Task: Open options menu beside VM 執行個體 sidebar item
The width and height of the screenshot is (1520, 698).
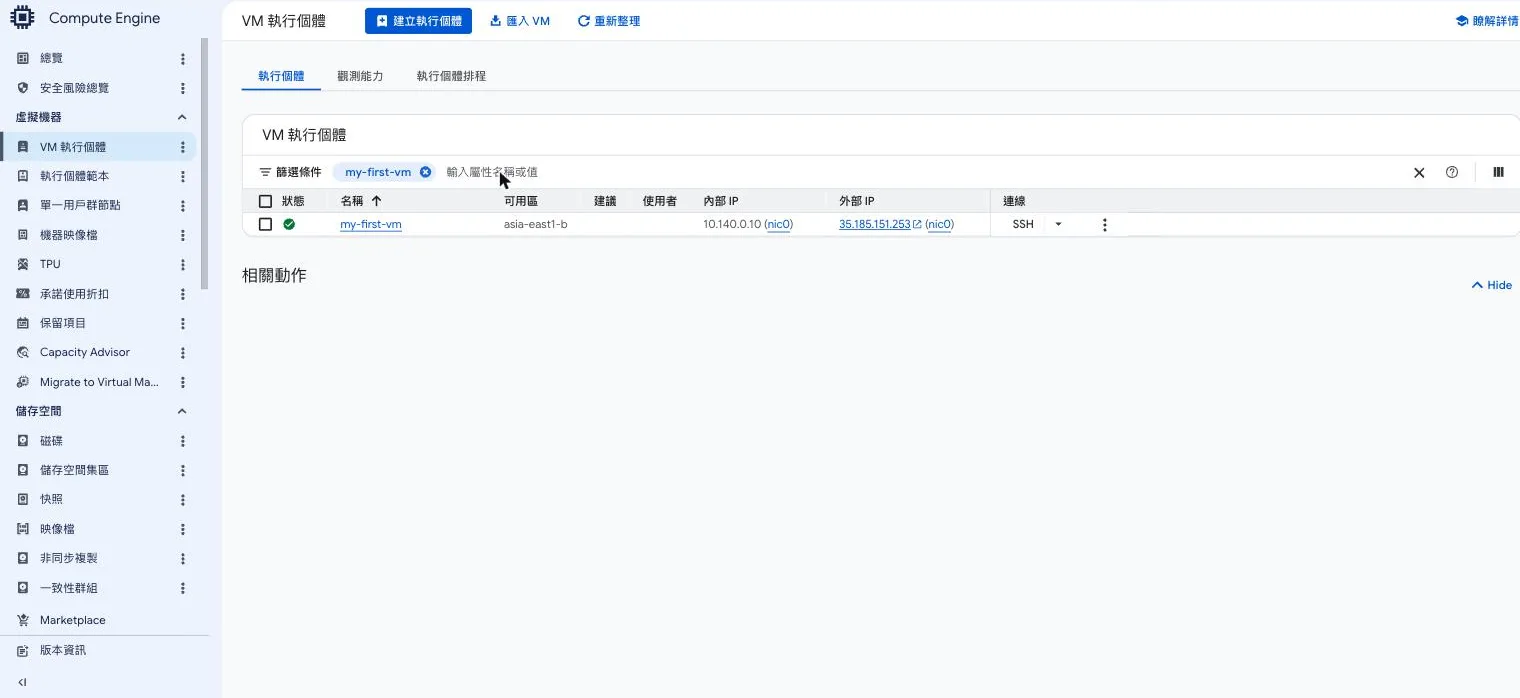Action: click(x=183, y=147)
